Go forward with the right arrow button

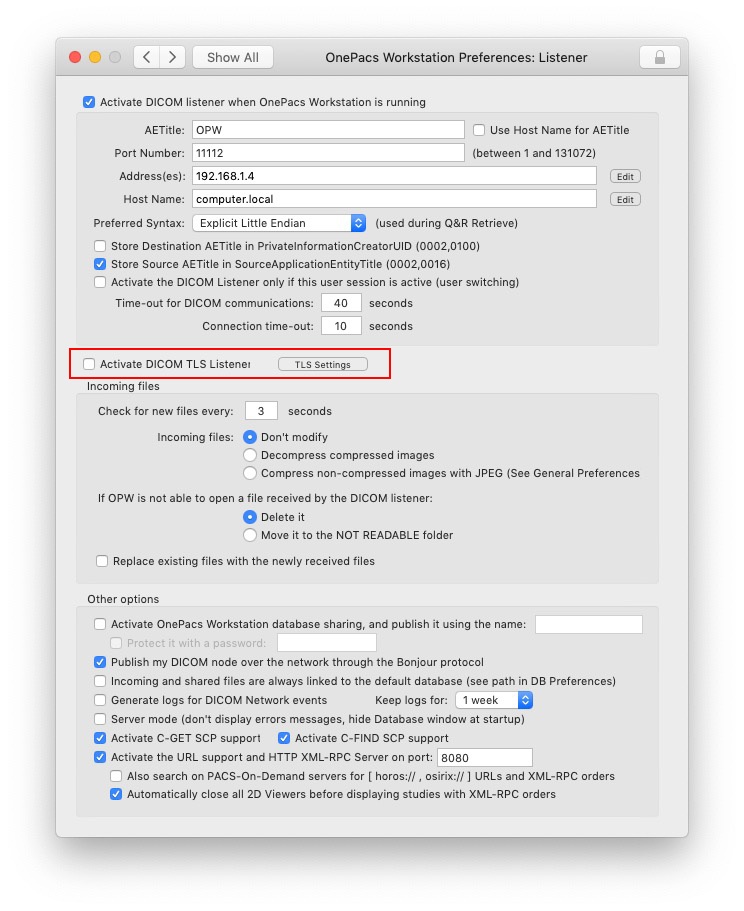(x=172, y=57)
